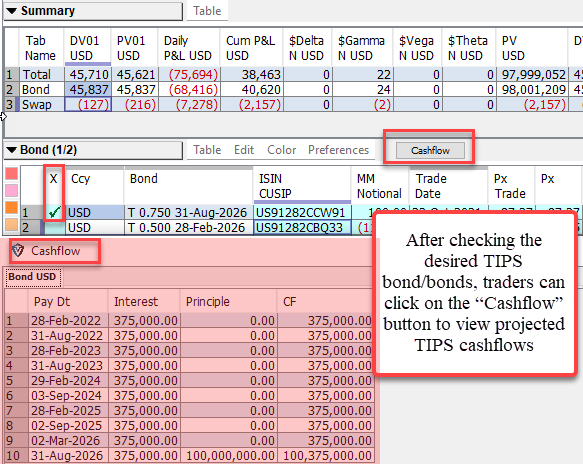
Task: Open the Preferences menu
Action: point(338,150)
